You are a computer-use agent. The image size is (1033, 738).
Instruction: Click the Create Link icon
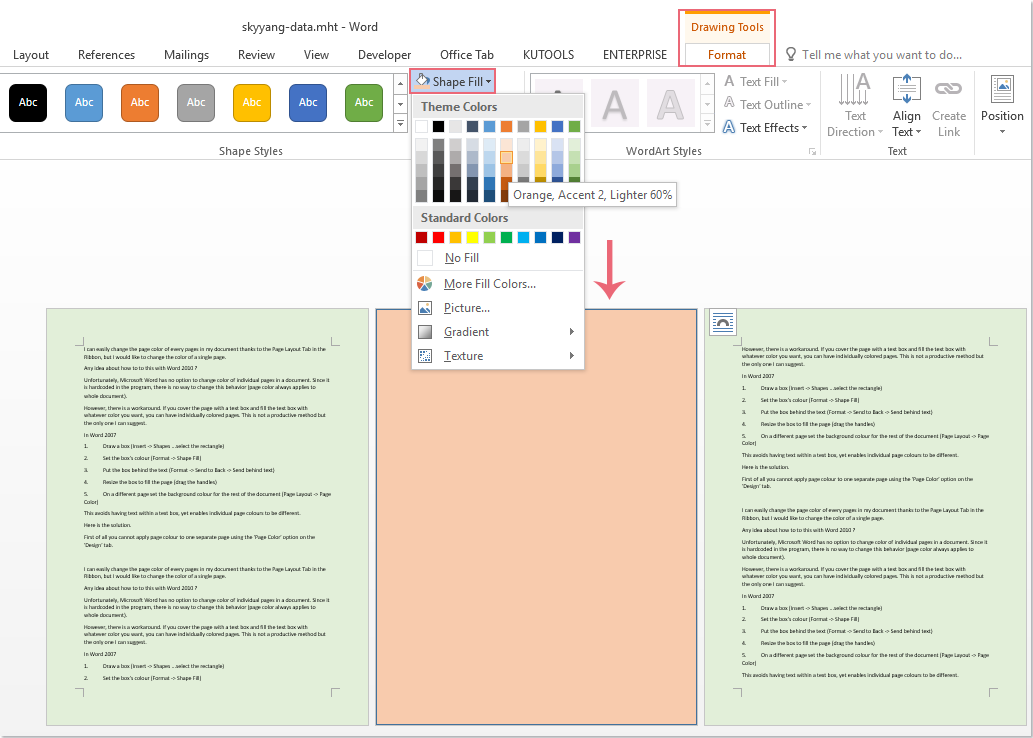point(948,89)
